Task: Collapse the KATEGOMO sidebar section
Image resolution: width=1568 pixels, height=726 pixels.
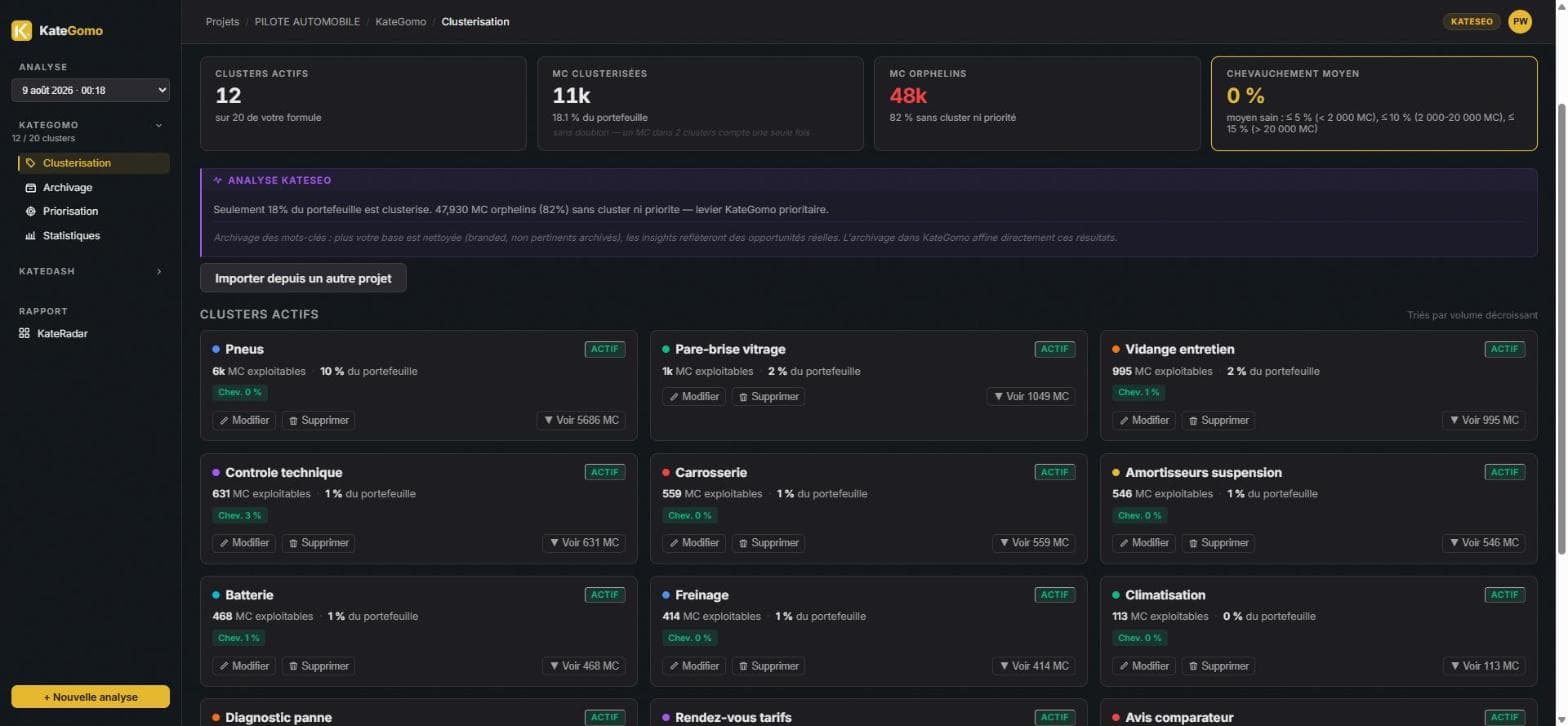Action: click(x=158, y=125)
